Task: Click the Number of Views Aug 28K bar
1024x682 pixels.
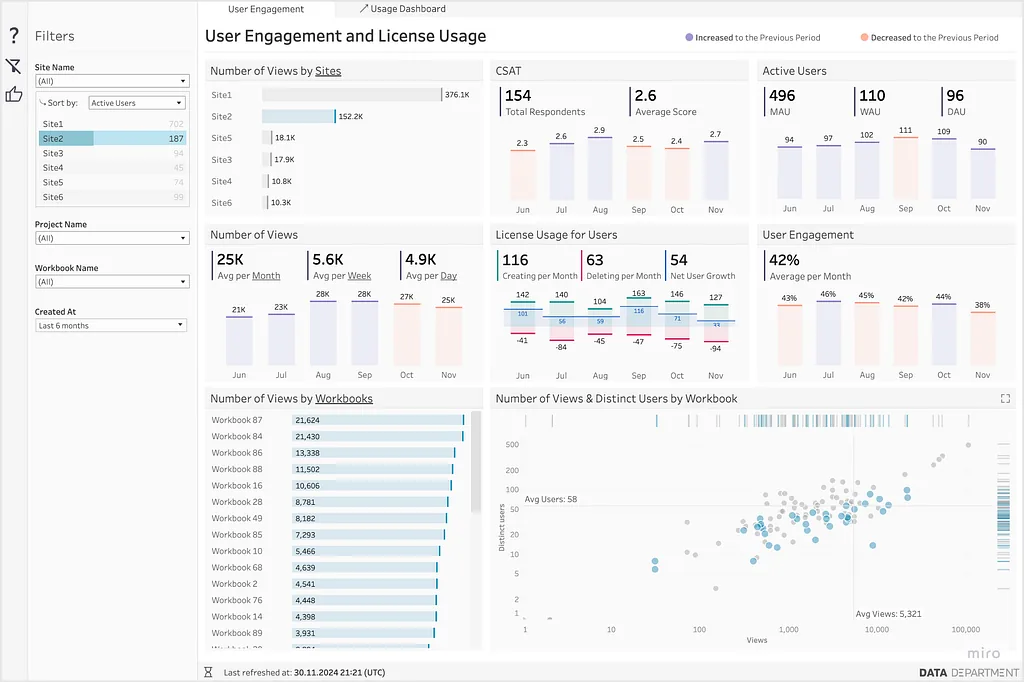Action: coord(323,333)
